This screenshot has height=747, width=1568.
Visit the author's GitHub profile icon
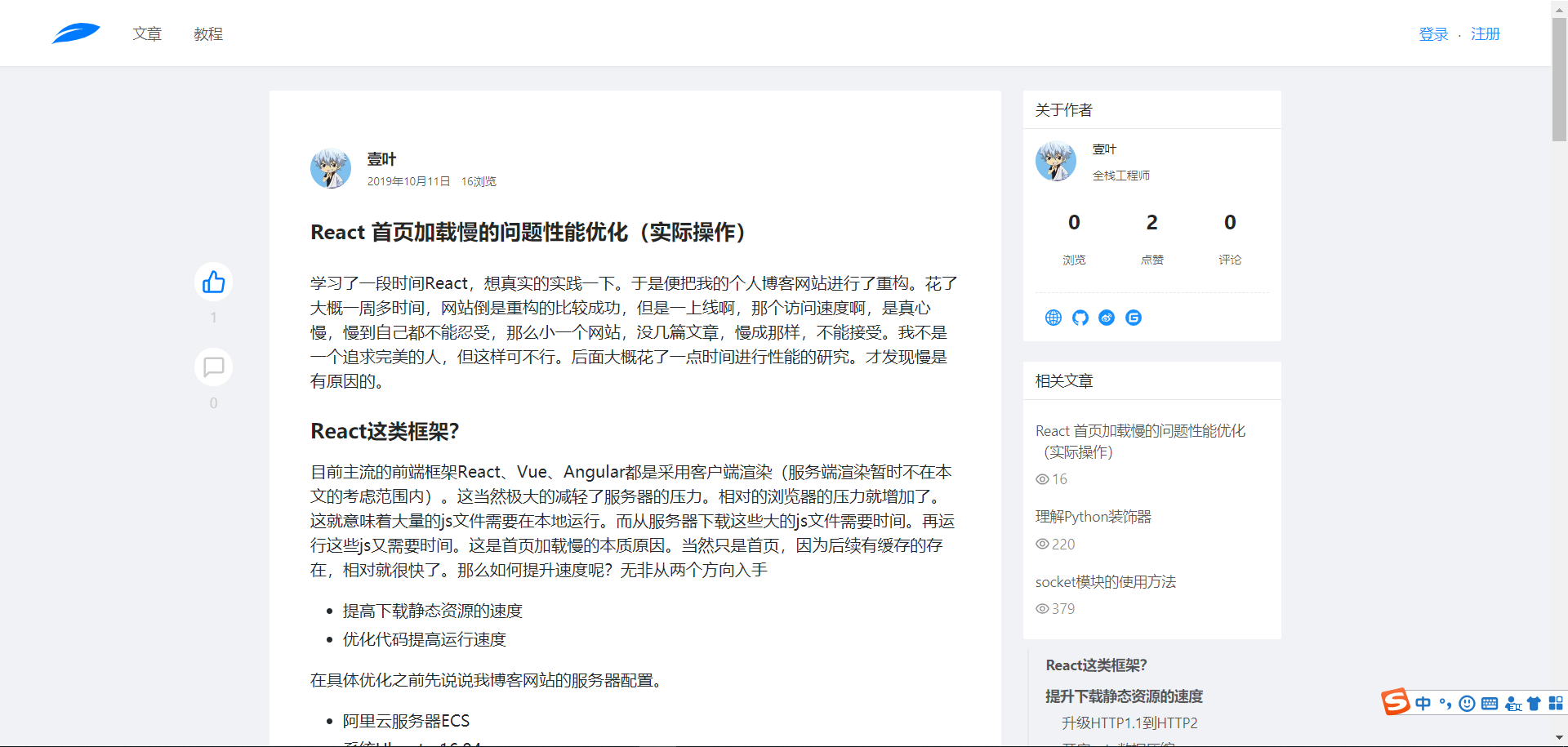tap(1080, 318)
